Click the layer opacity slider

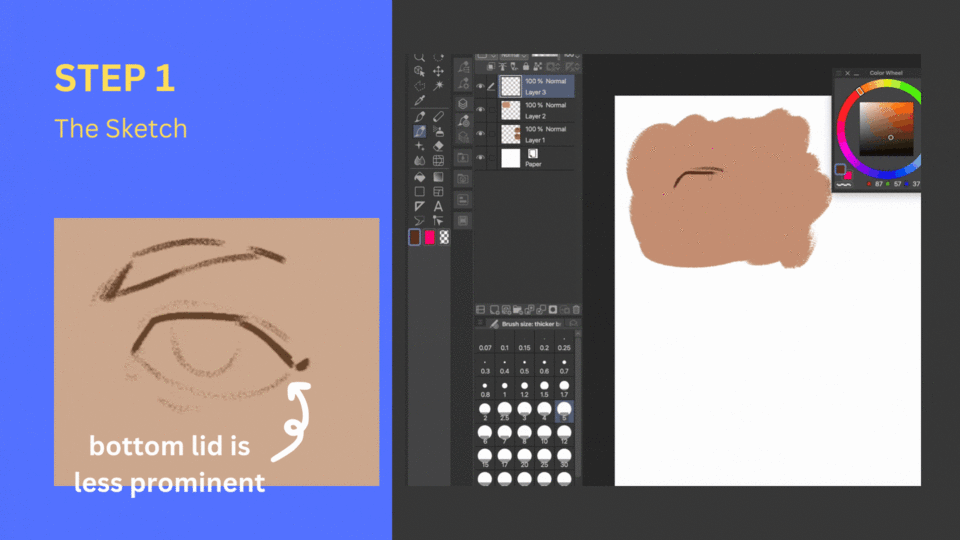click(545, 56)
